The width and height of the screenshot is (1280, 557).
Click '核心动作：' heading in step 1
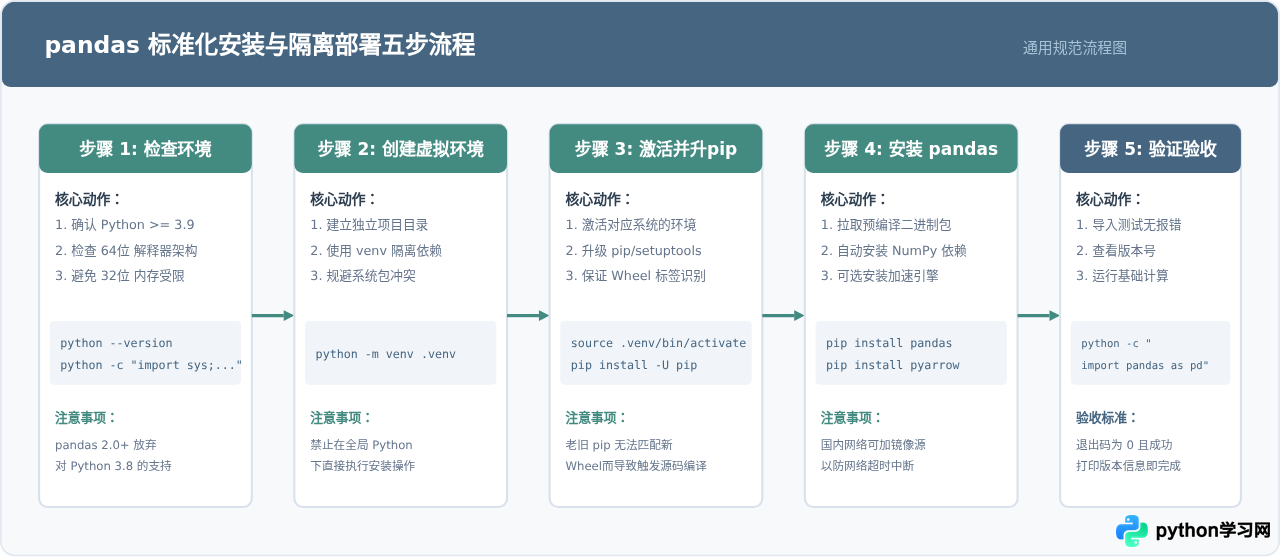coord(88,199)
